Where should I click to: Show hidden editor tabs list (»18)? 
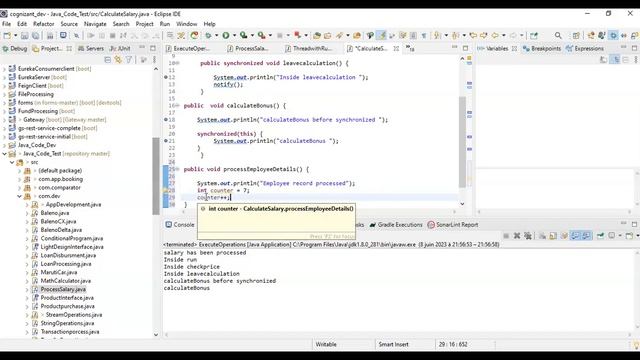pyautogui.click(x=410, y=48)
